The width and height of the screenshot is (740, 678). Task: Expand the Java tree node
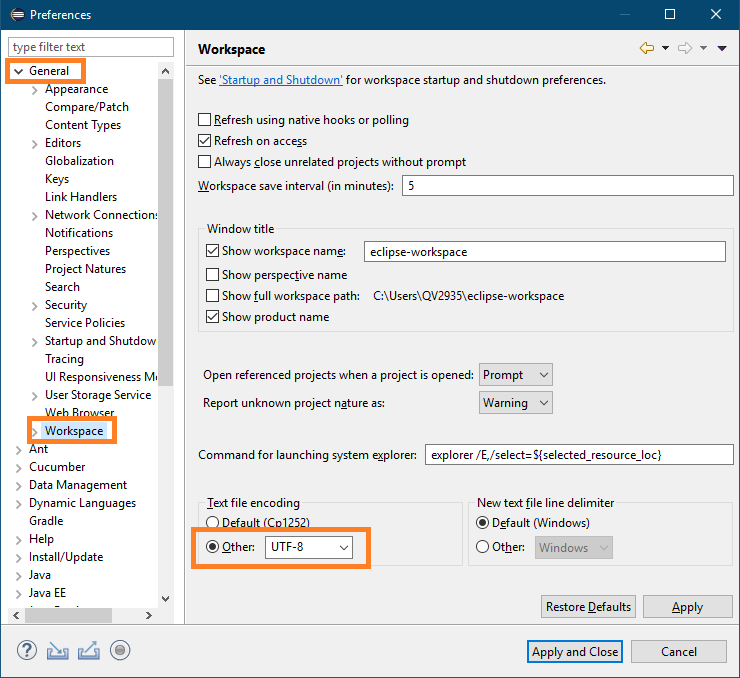point(18,575)
